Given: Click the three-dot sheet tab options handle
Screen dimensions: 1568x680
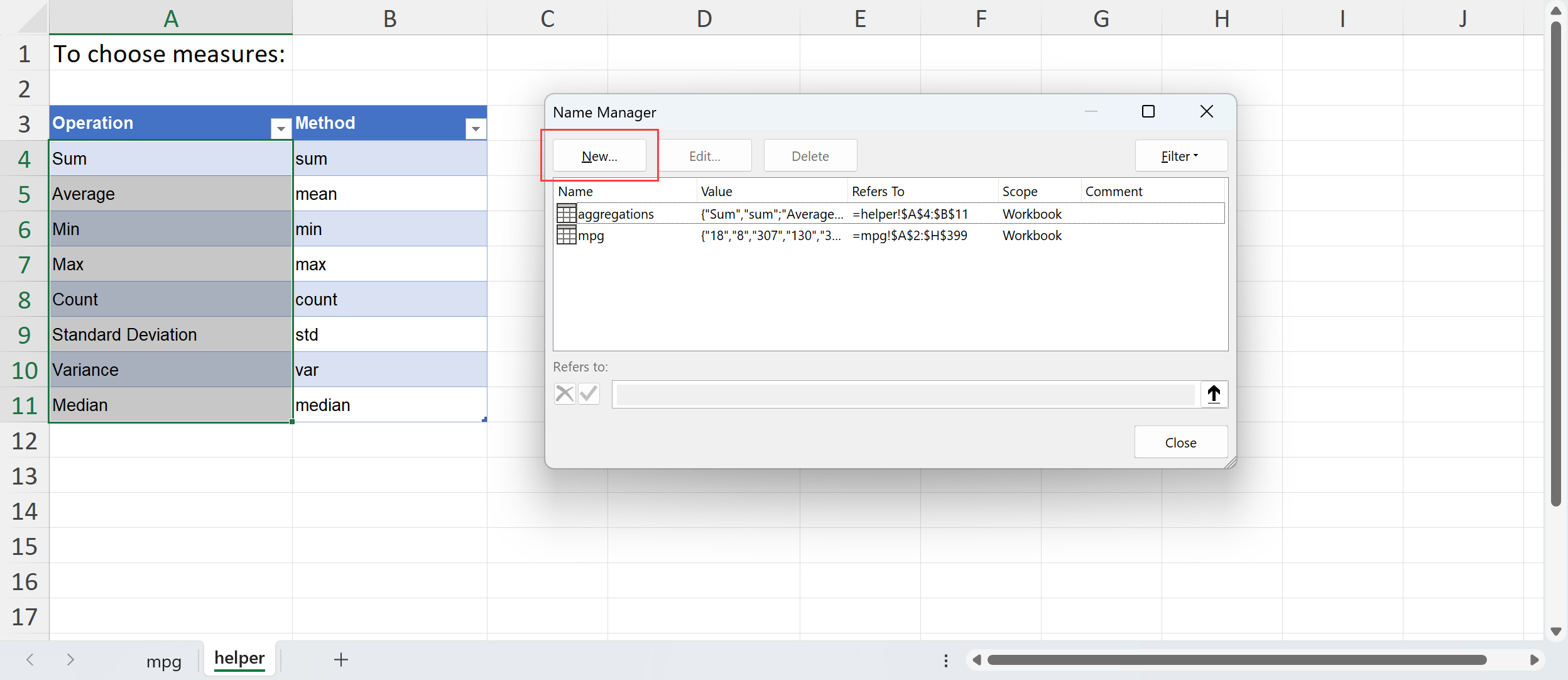Looking at the screenshot, I should (x=945, y=660).
